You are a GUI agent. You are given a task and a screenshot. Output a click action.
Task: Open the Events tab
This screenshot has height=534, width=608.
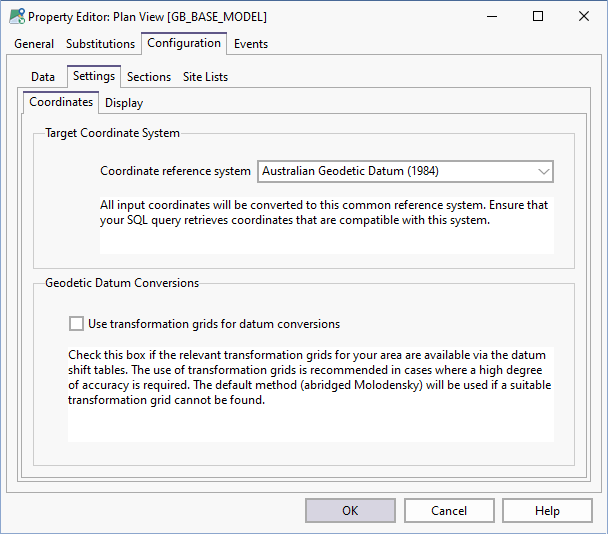tap(251, 44)
